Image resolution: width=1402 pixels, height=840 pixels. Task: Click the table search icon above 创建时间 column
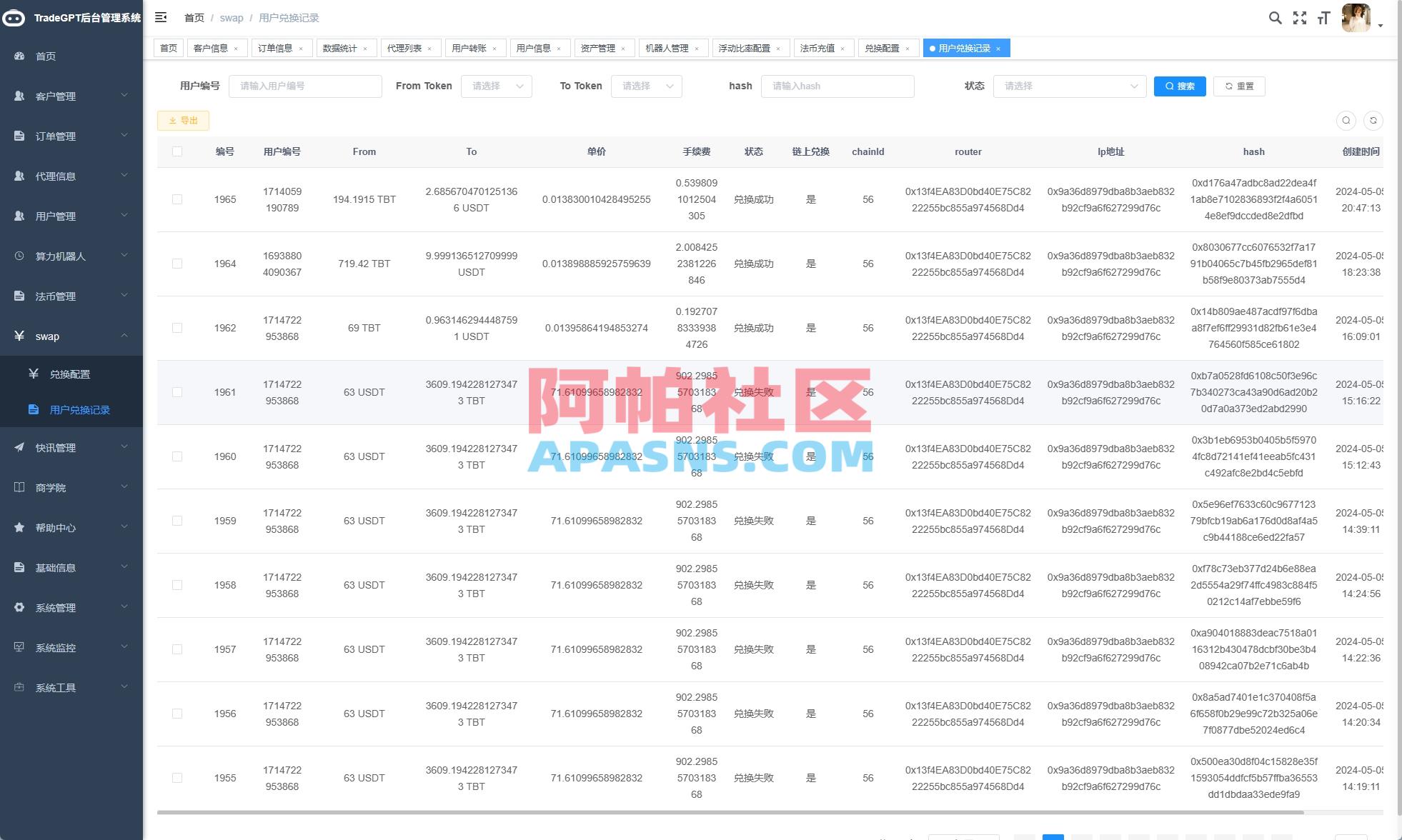point(1348,120)
